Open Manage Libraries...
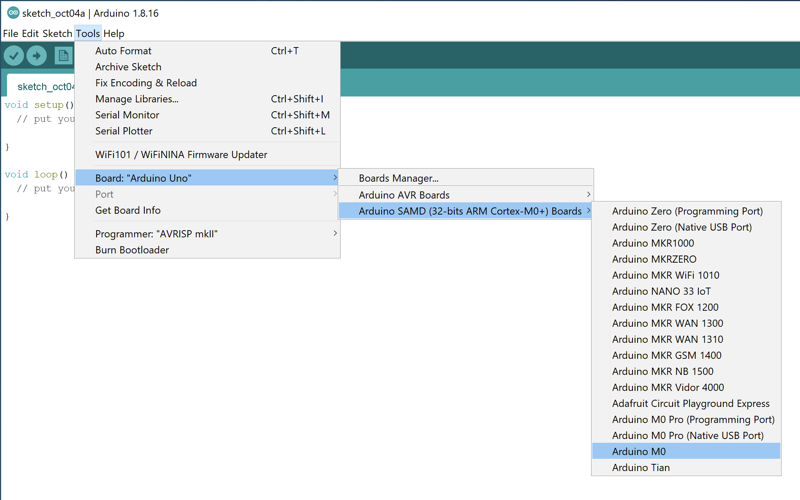The height and width of the screenshot is (500, 800). click(207, 99)
